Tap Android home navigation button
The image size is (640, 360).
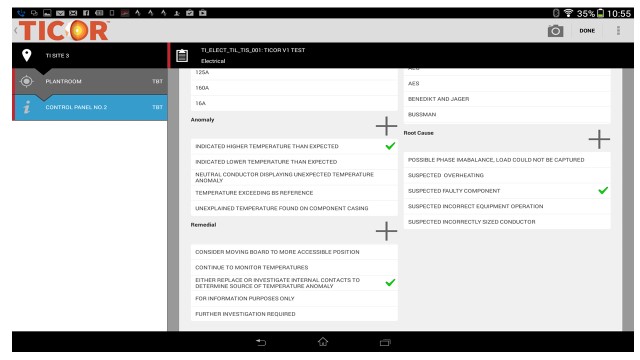point(323,342)
